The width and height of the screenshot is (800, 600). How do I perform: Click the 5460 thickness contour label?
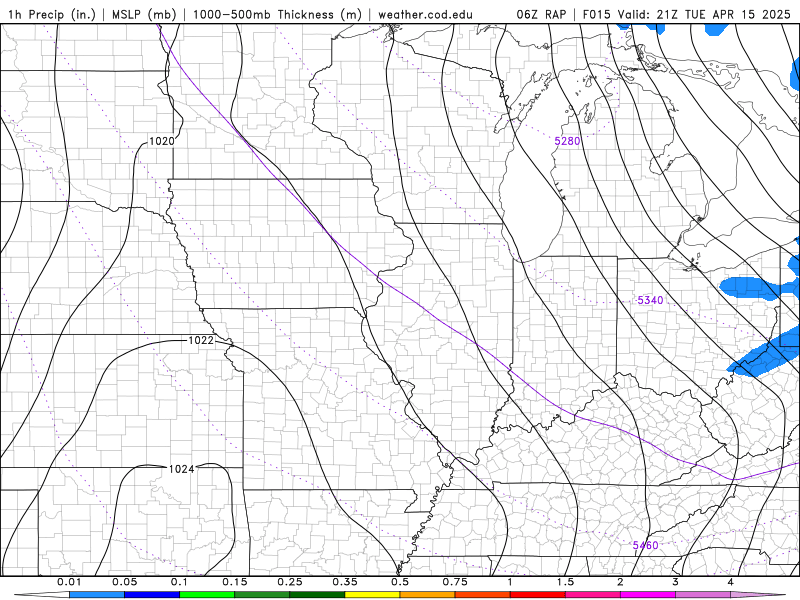click(x=645, y=545)
